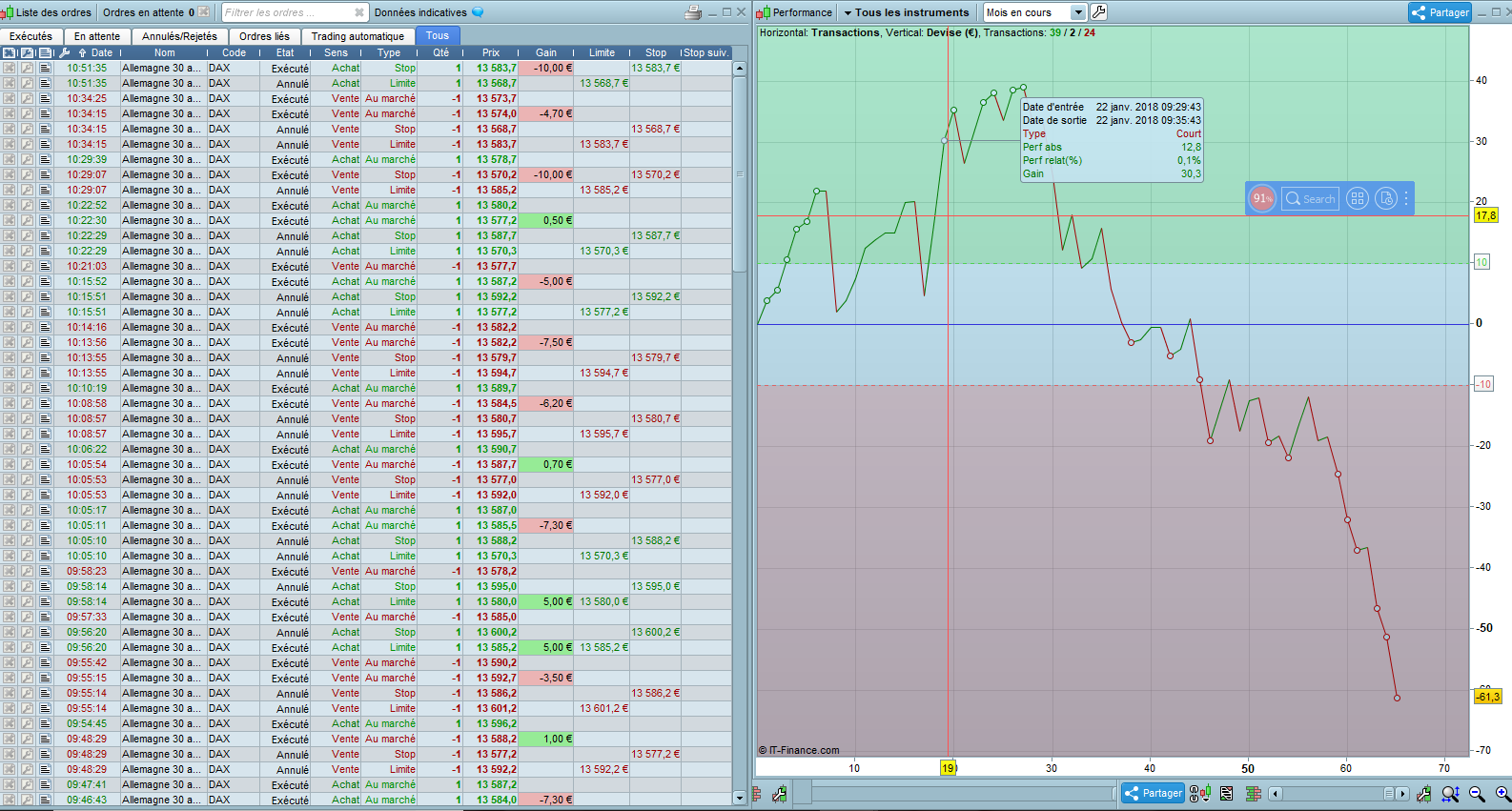This screenshot has height=811, width=1512.
Task: Click the yellow 17,8 value marker
Action: [1486, 215]
